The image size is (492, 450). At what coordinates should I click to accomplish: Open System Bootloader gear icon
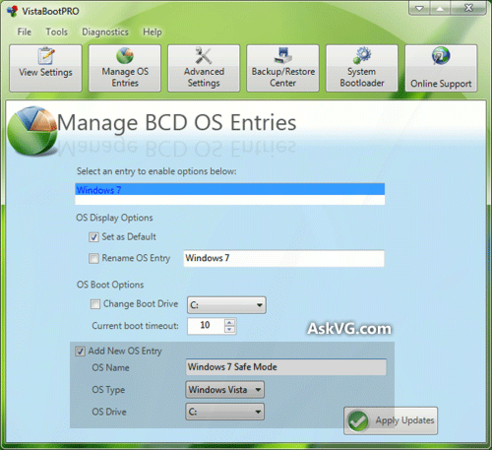[x=362, y=55]
